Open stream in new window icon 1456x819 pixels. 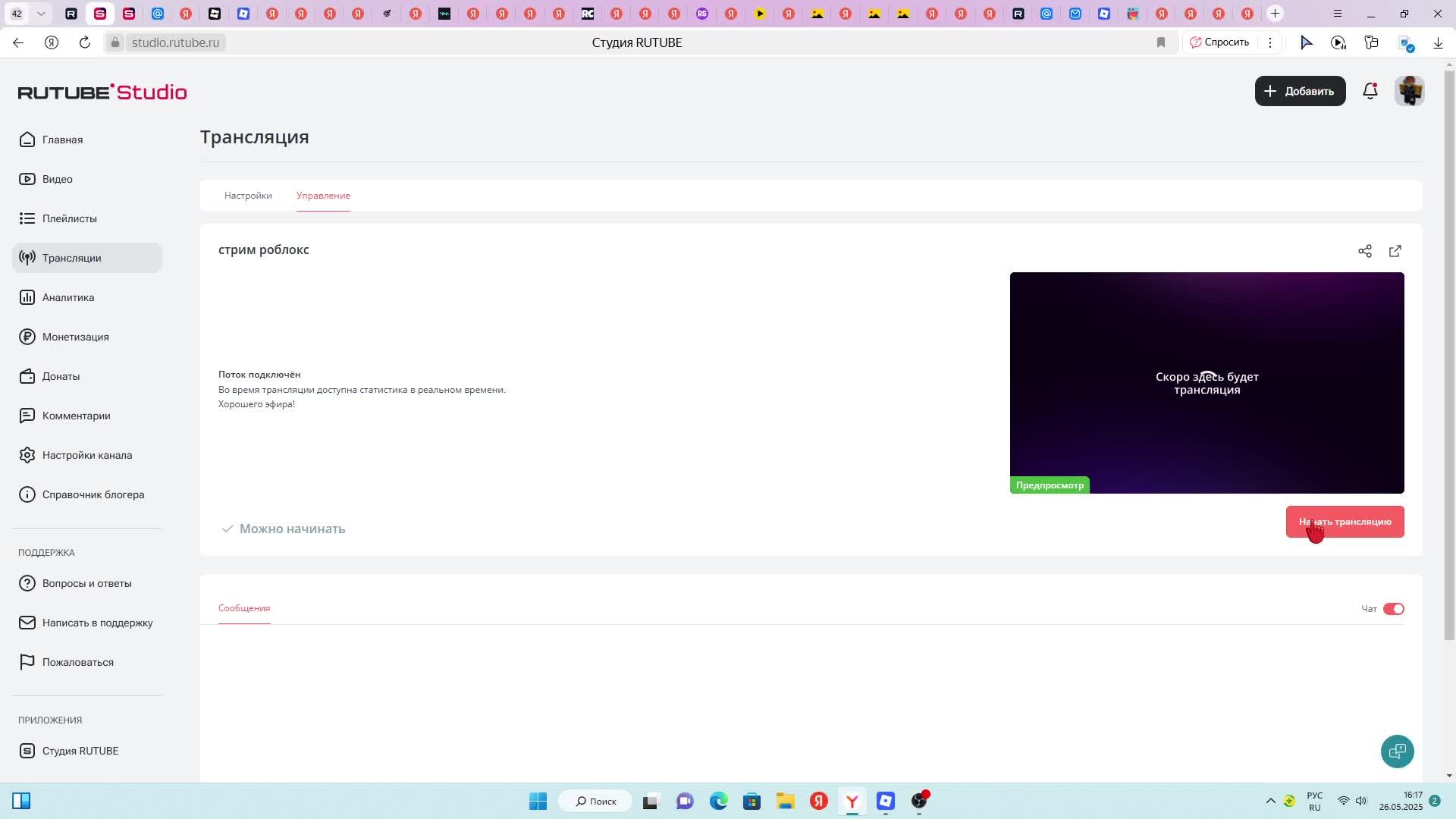[1395, 251]
